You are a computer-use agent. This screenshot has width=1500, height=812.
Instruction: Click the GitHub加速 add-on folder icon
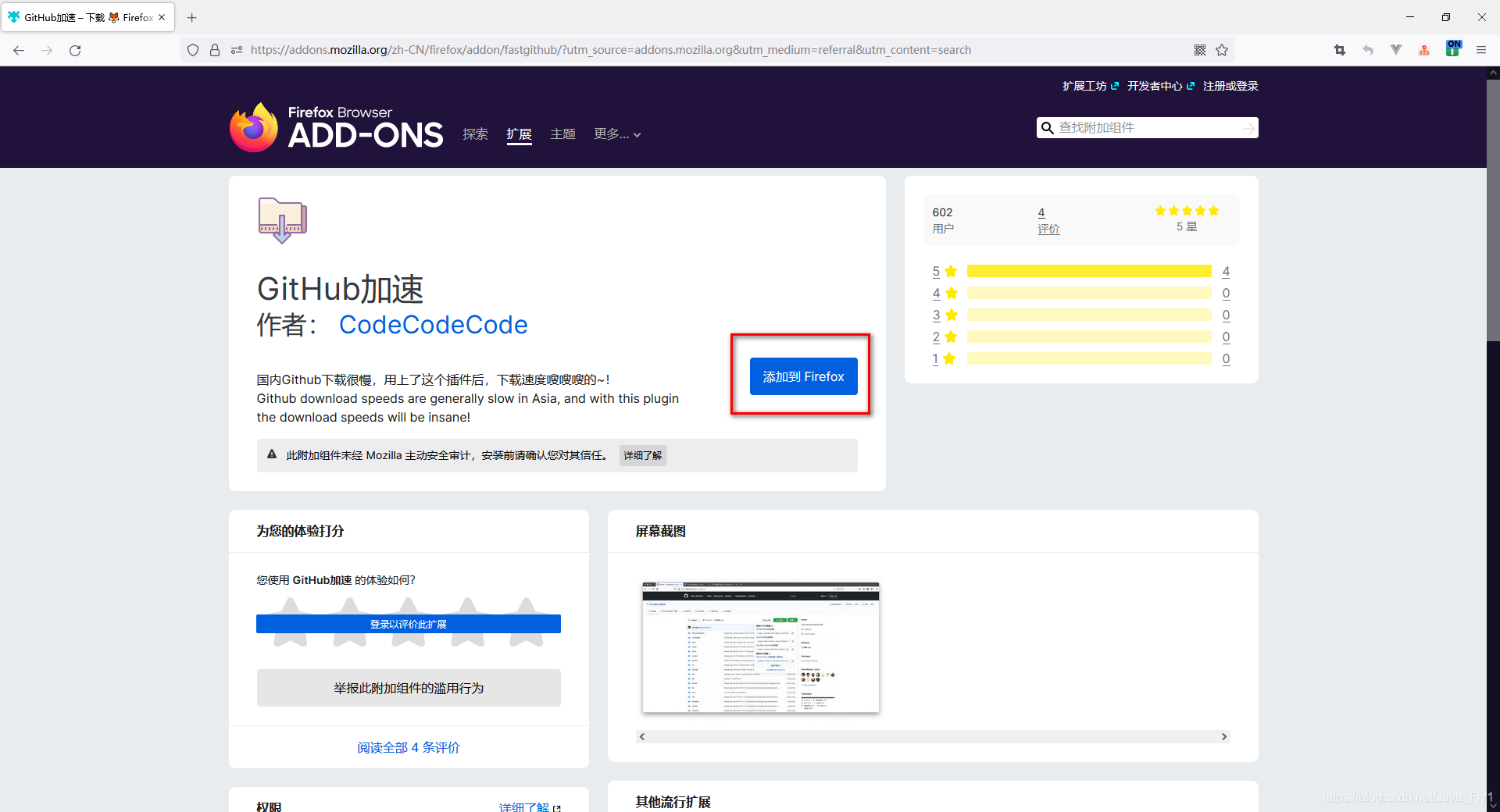pos(282,220)
